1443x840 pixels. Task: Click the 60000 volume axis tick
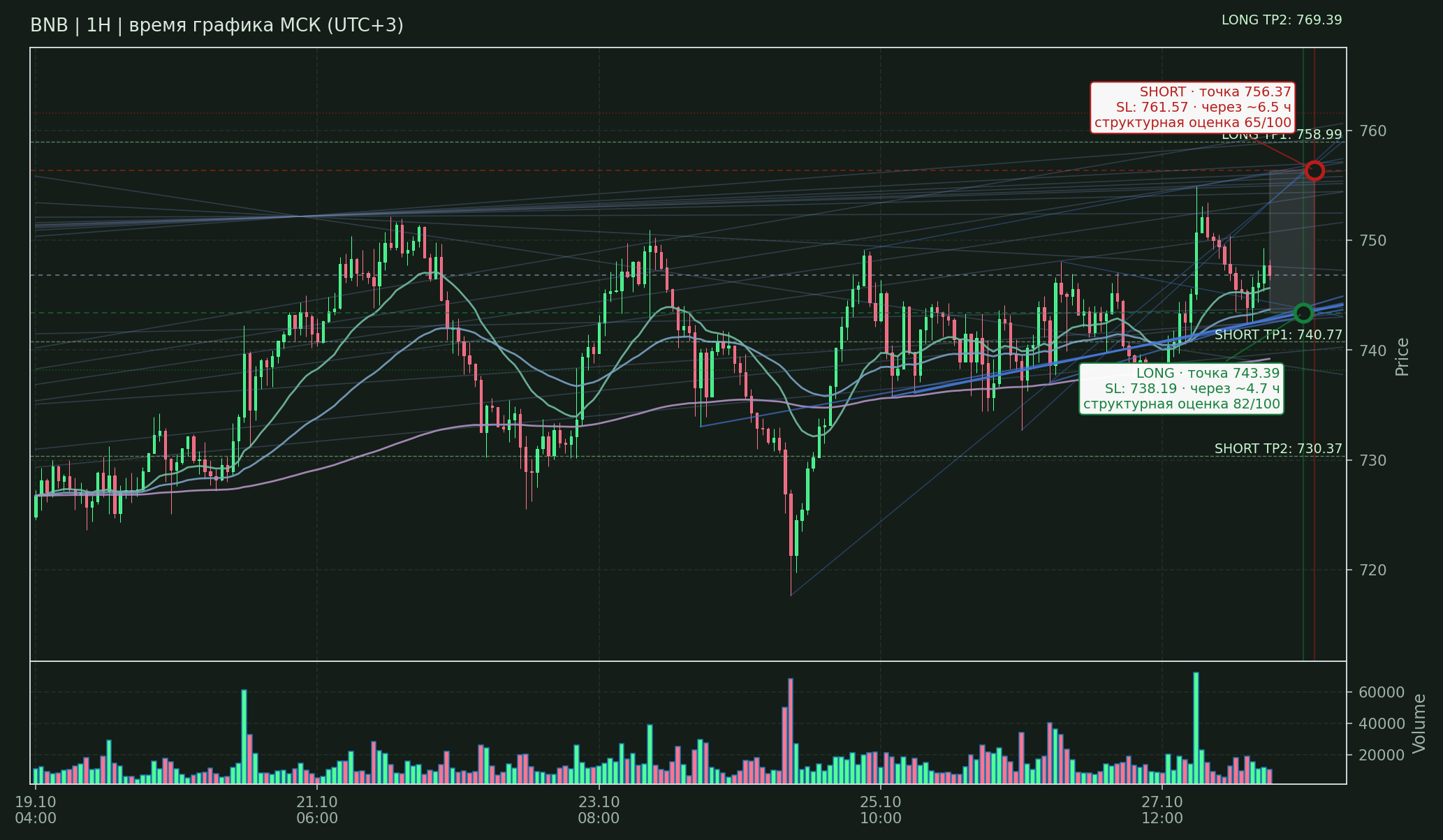pyautogui.click(x=1381, y=693)
